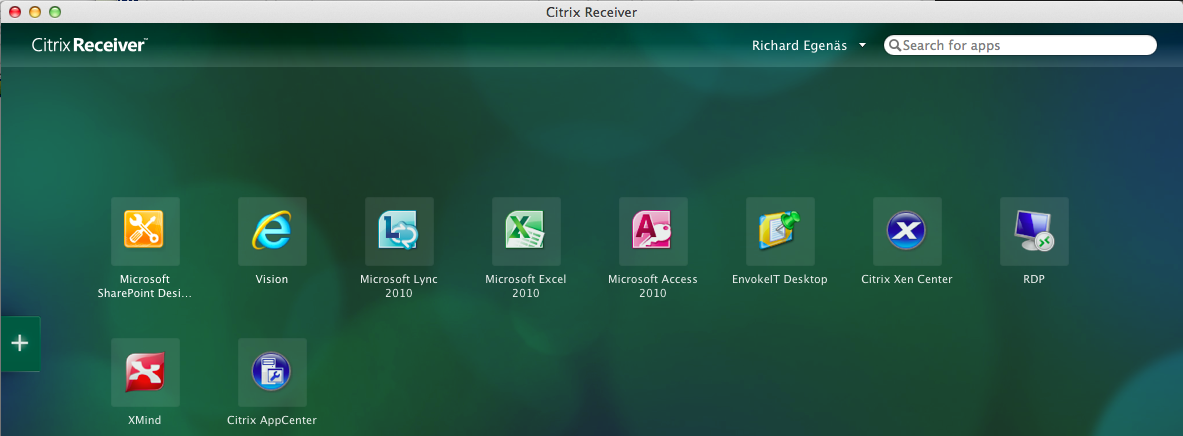Open Citrix Xen Center
Image resolution: width=1183 pixels, height=436 pixels.
click(907, 231)
